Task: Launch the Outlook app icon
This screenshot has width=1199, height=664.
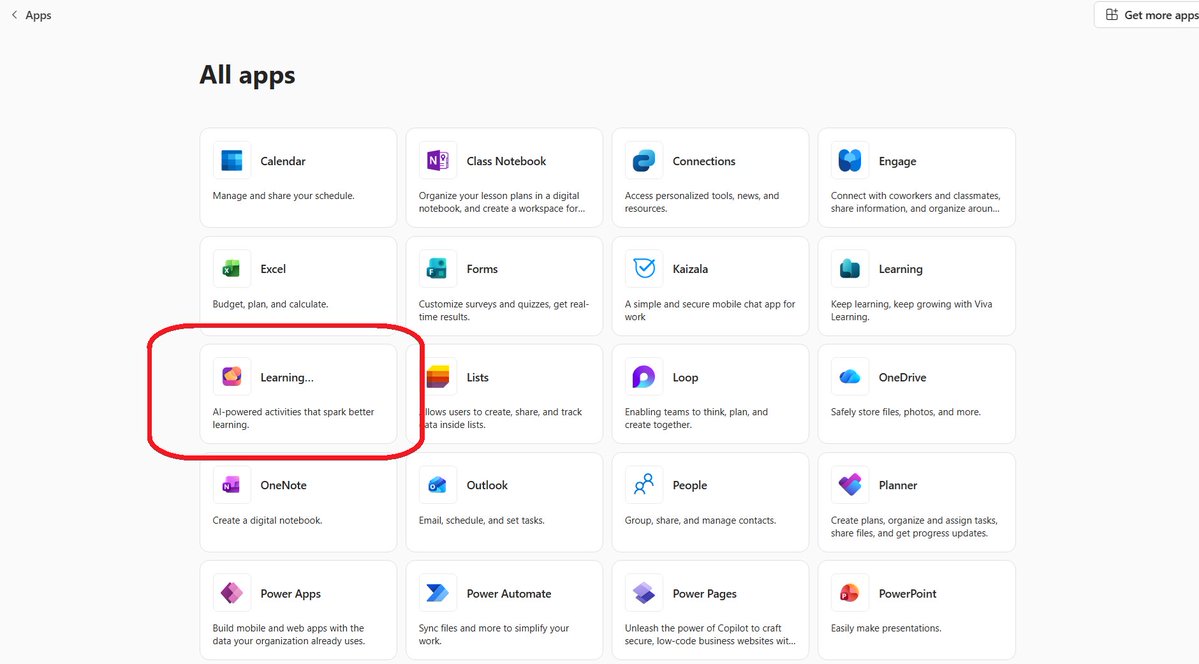Action: tap(437, 485)
